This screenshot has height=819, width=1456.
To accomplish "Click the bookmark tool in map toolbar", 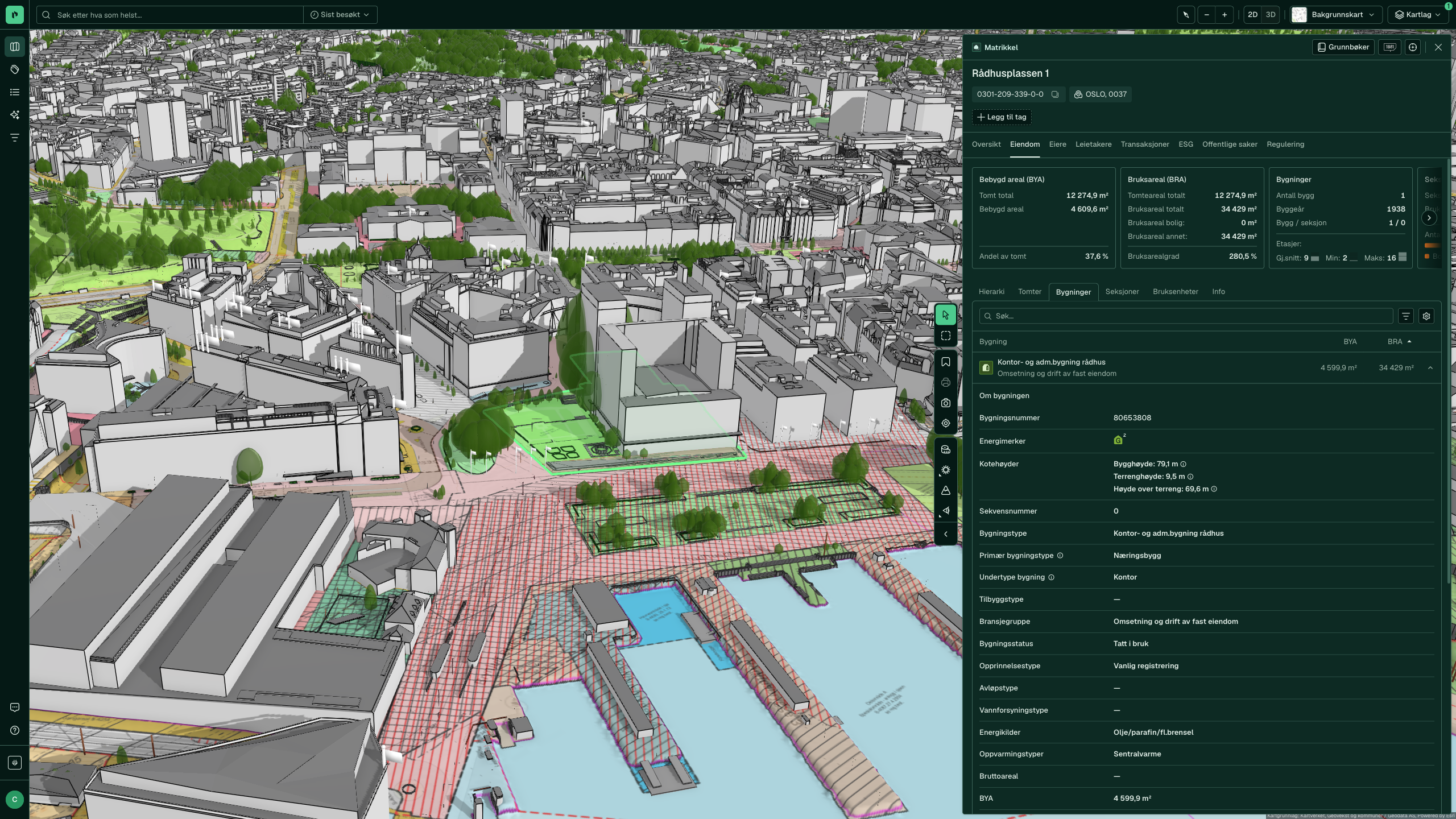I will (946, 362).
